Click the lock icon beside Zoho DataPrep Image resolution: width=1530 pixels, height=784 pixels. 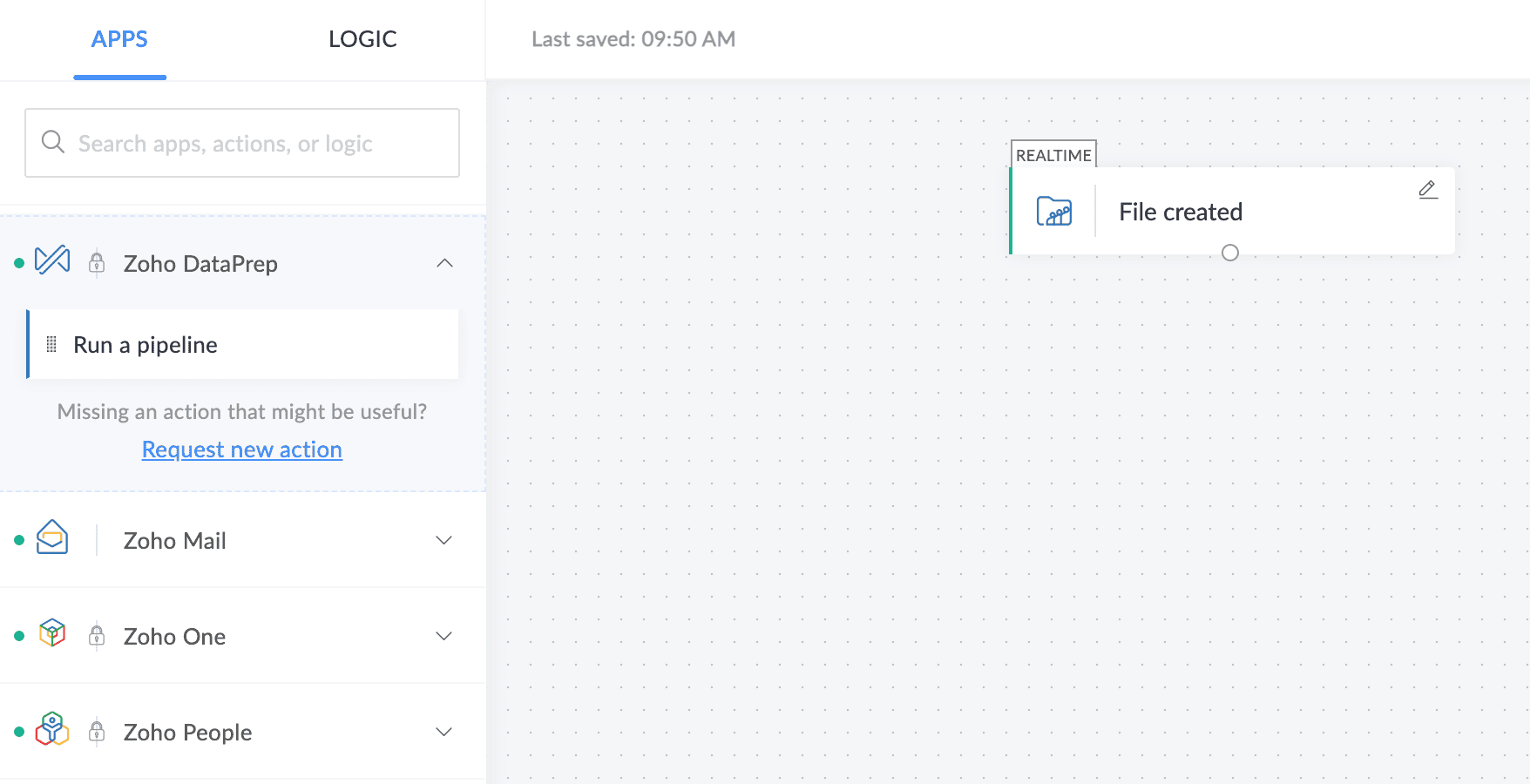pyautogui.click(x=97, y=262)
